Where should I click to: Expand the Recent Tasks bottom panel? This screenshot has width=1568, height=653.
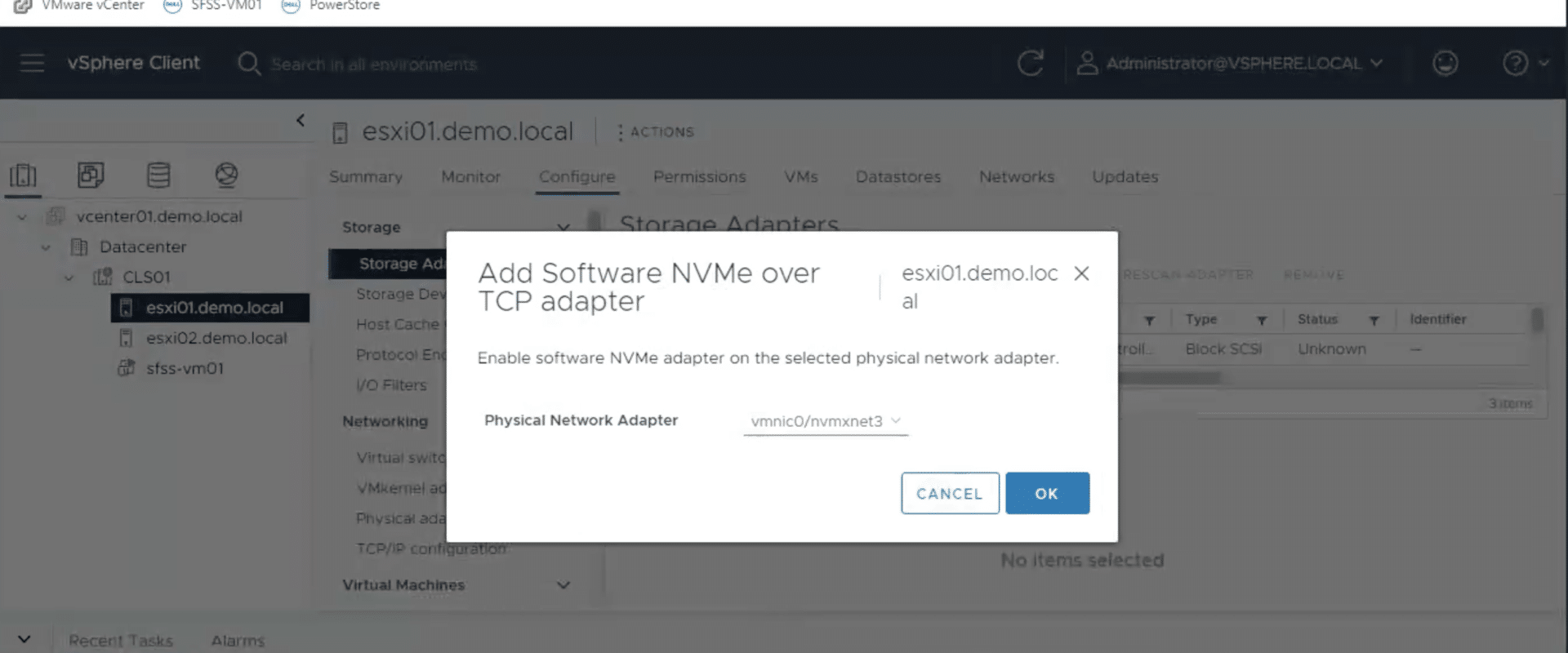pos(24,639)
